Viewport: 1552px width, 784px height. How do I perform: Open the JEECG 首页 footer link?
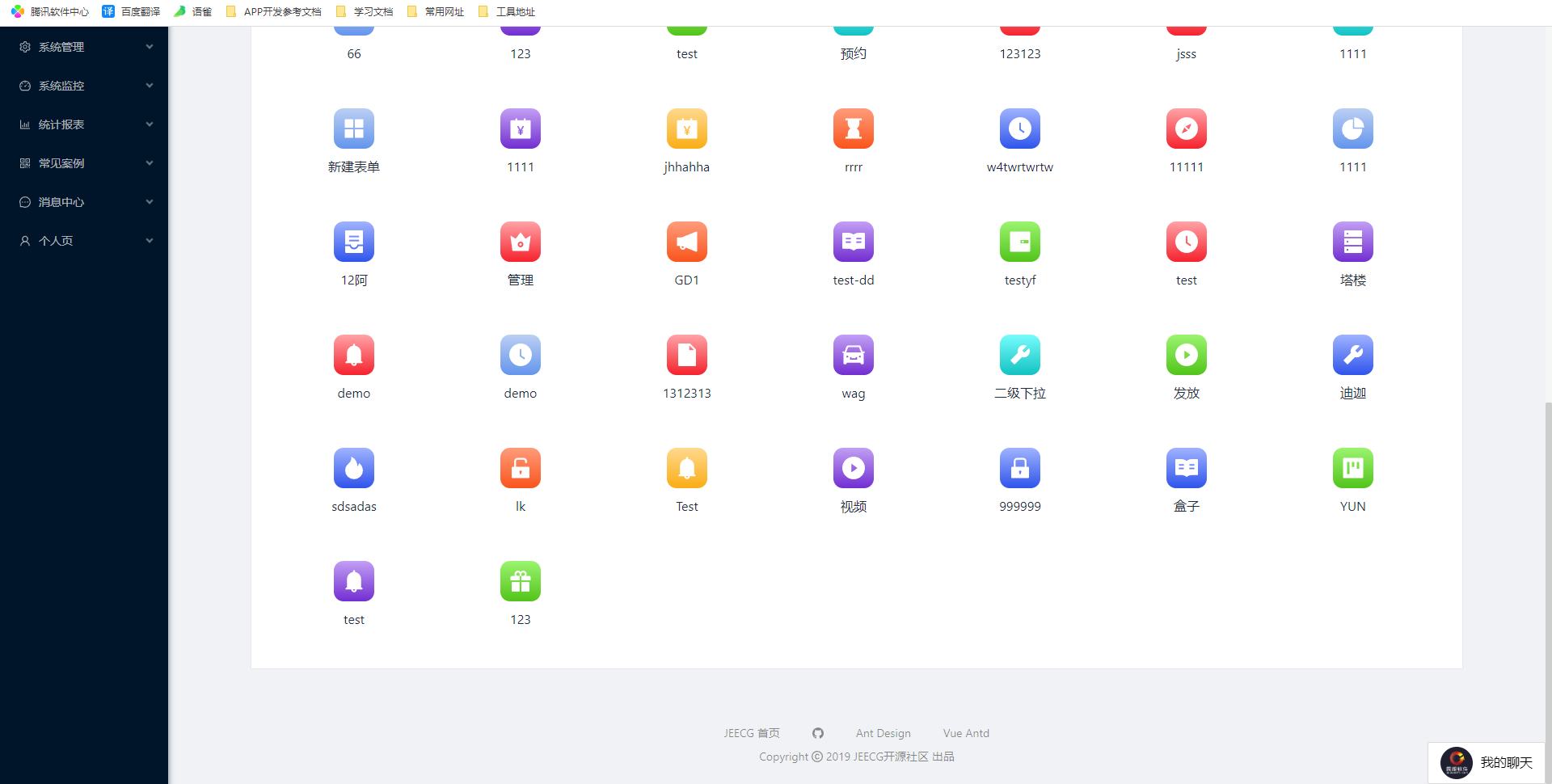pos(752,733)
